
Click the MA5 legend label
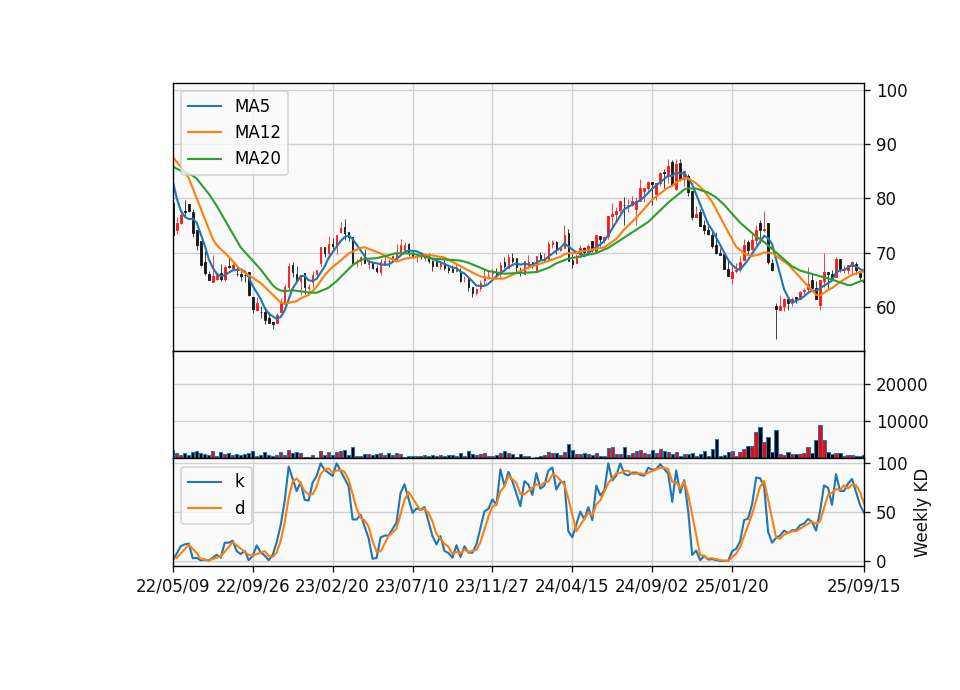tap(252, 106)
